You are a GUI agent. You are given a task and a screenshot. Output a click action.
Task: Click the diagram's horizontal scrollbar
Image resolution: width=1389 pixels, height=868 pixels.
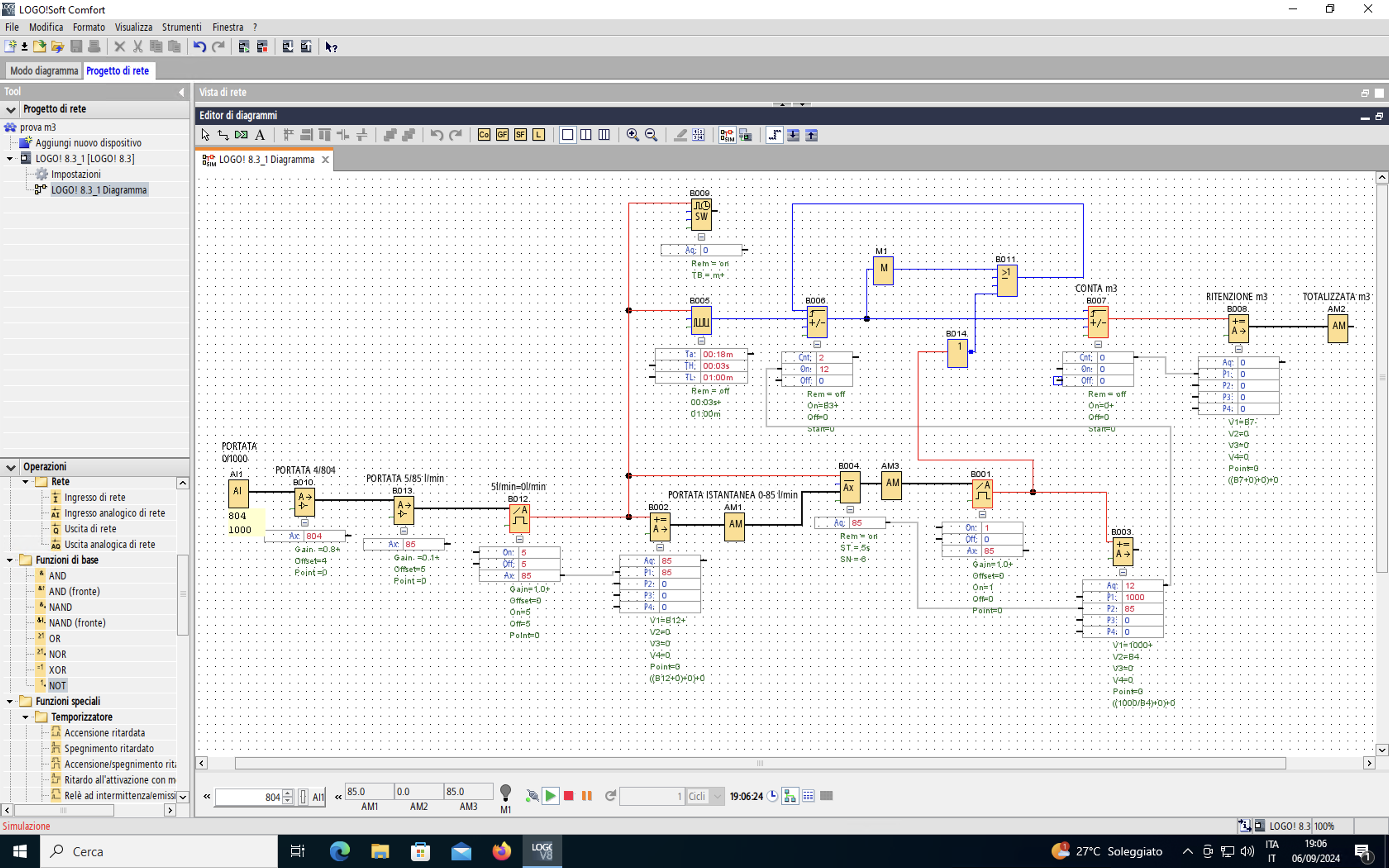759,763
